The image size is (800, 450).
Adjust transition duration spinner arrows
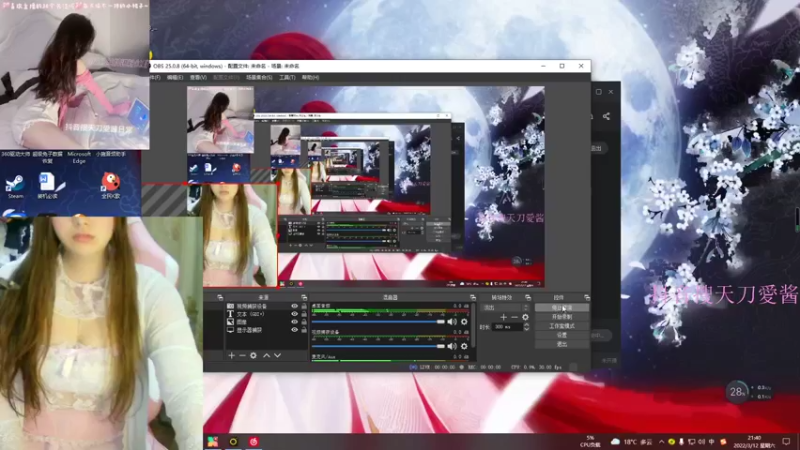point(526,327)
